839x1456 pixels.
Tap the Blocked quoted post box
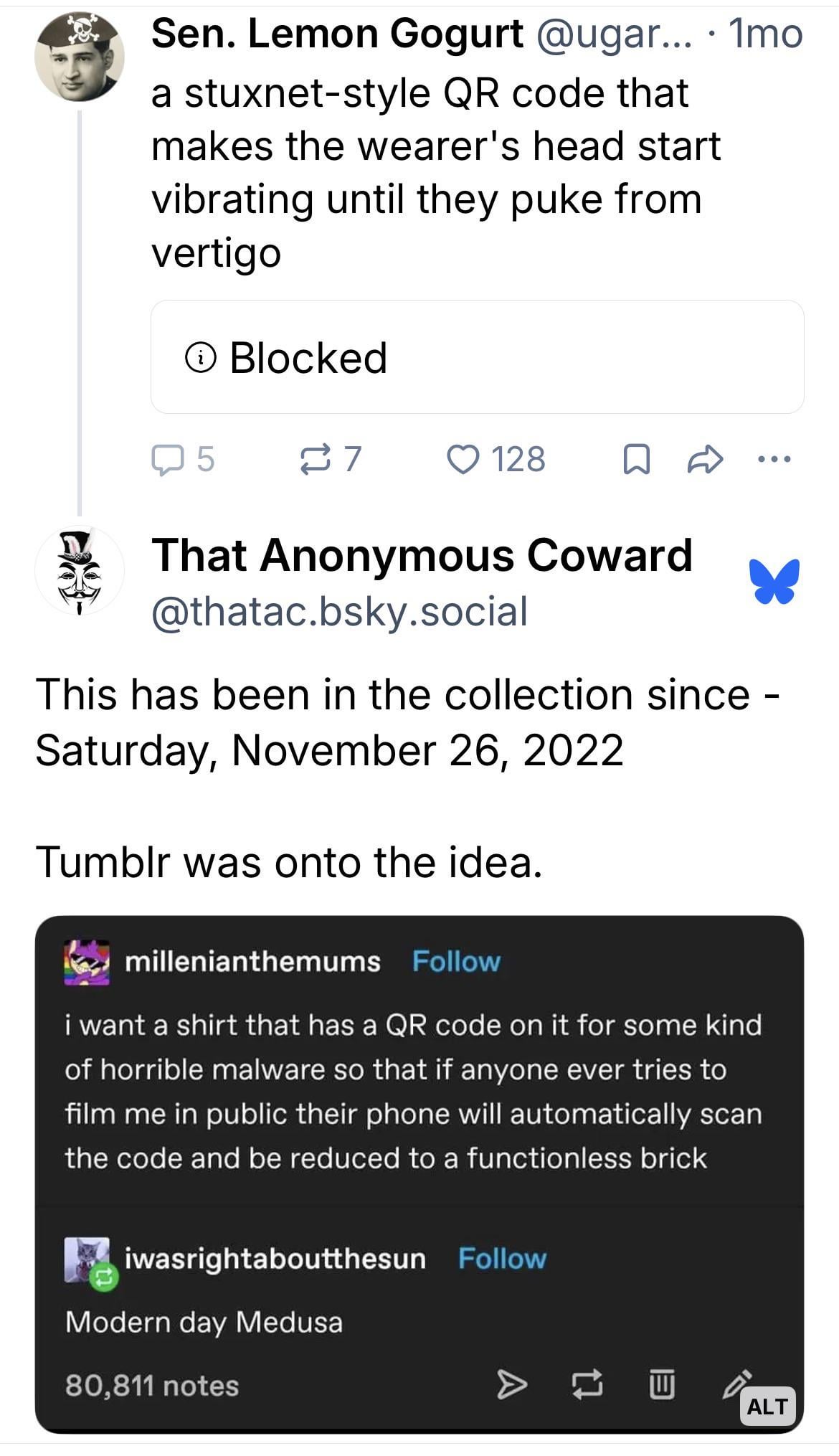click(x=477, y=357)
